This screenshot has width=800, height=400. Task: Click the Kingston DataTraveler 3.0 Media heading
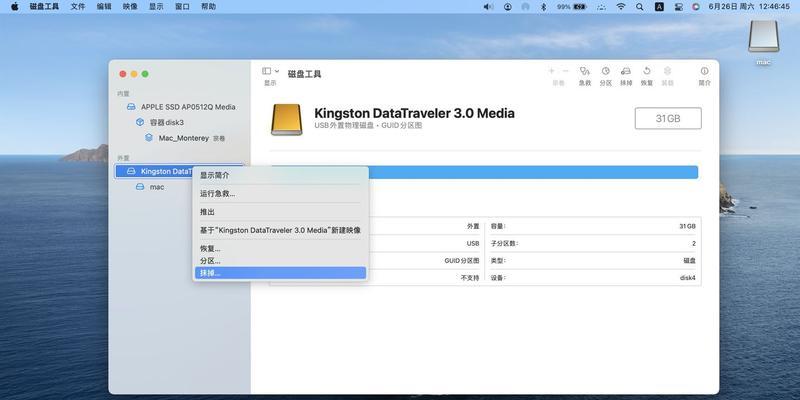414,113
